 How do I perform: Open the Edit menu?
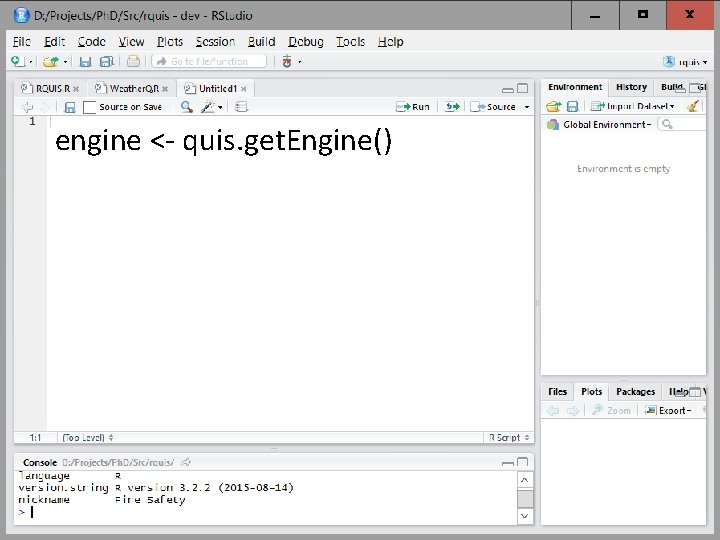pos(54,42)
